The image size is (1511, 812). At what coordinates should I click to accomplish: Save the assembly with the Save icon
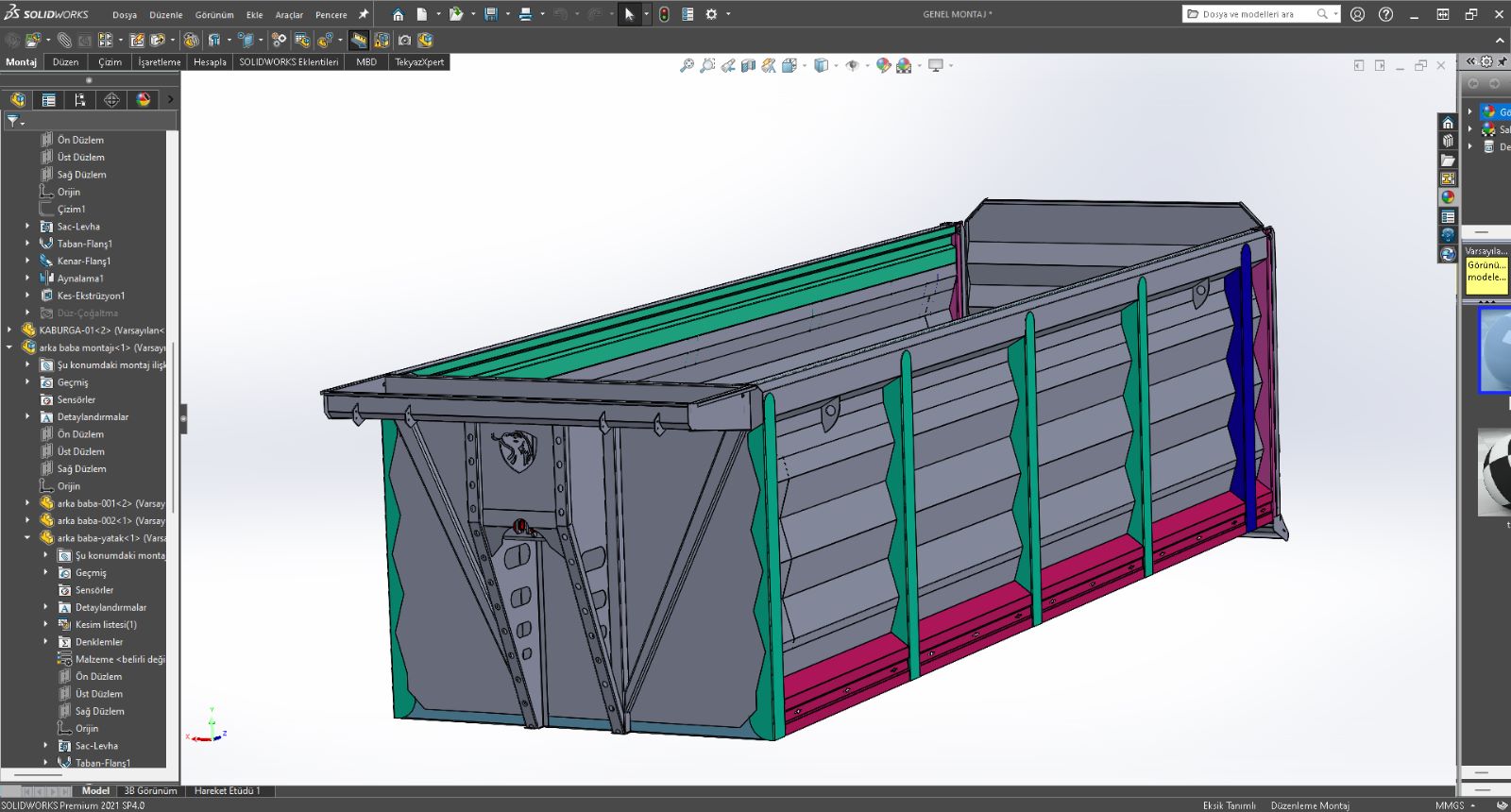[x=491, y=14]
